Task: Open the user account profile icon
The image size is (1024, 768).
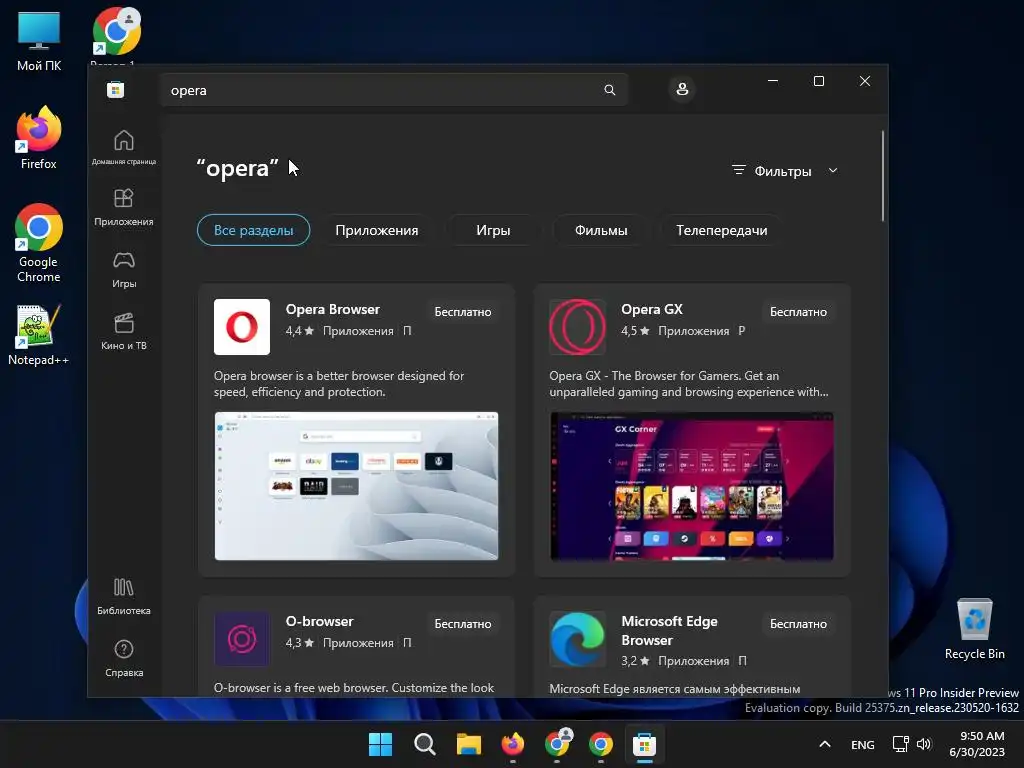Action: coord(682,89)
